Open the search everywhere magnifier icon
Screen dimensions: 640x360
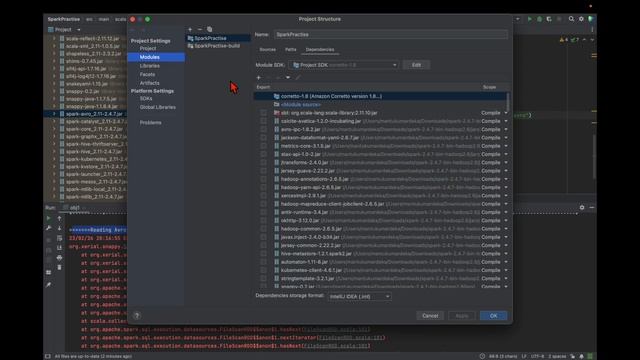pos(571,19)
